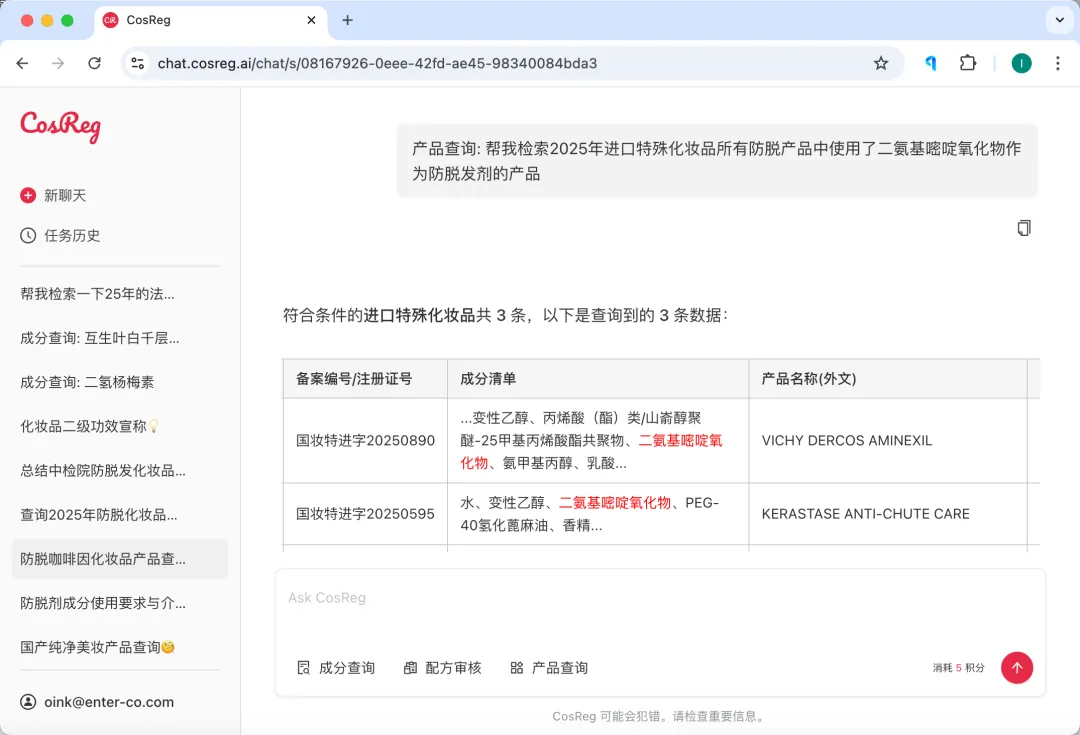Open chat 查询2025年防脱化妆品...
The height and width of the screenshot is (735, 1080).
click(98, 515)
